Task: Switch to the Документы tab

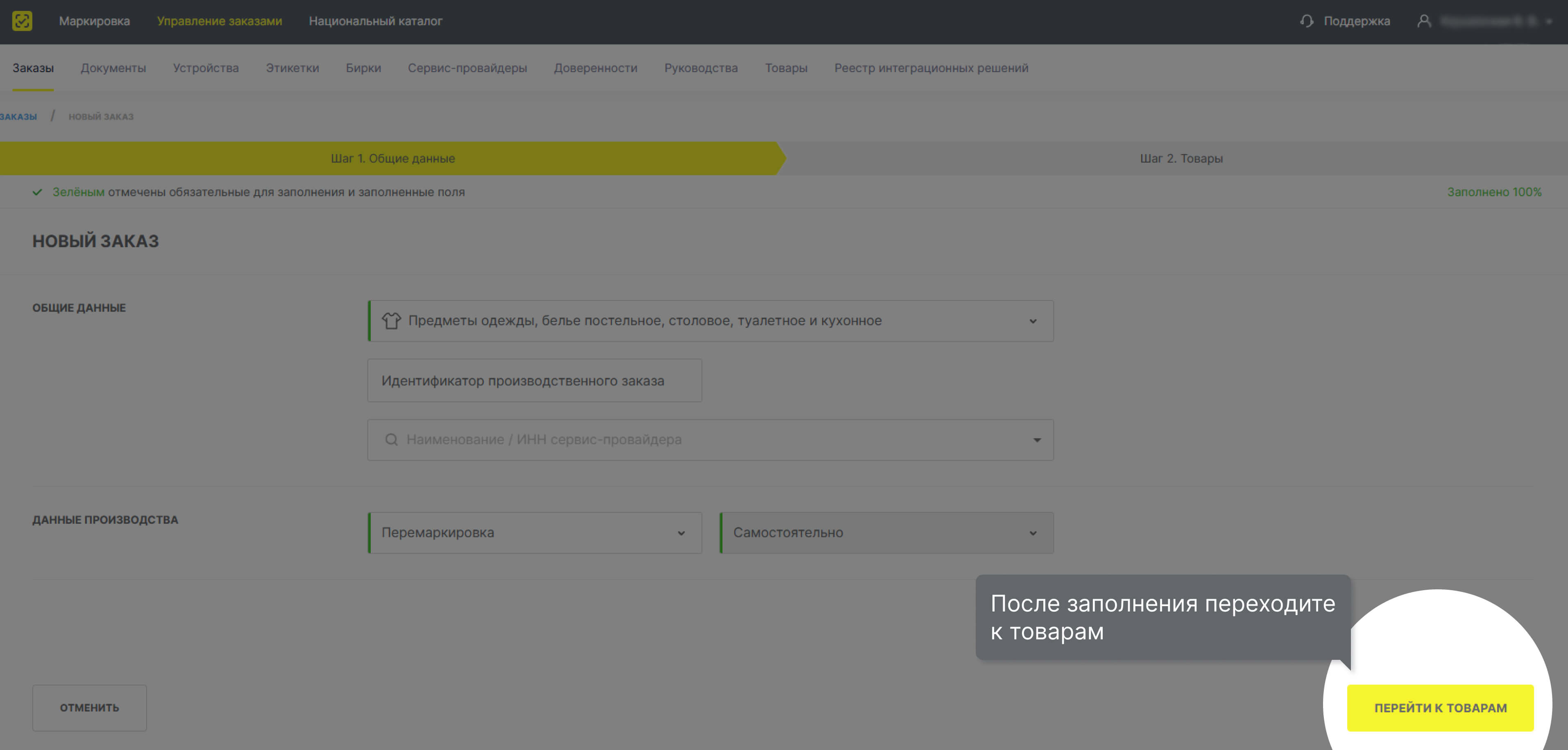Action: [113, 68]
